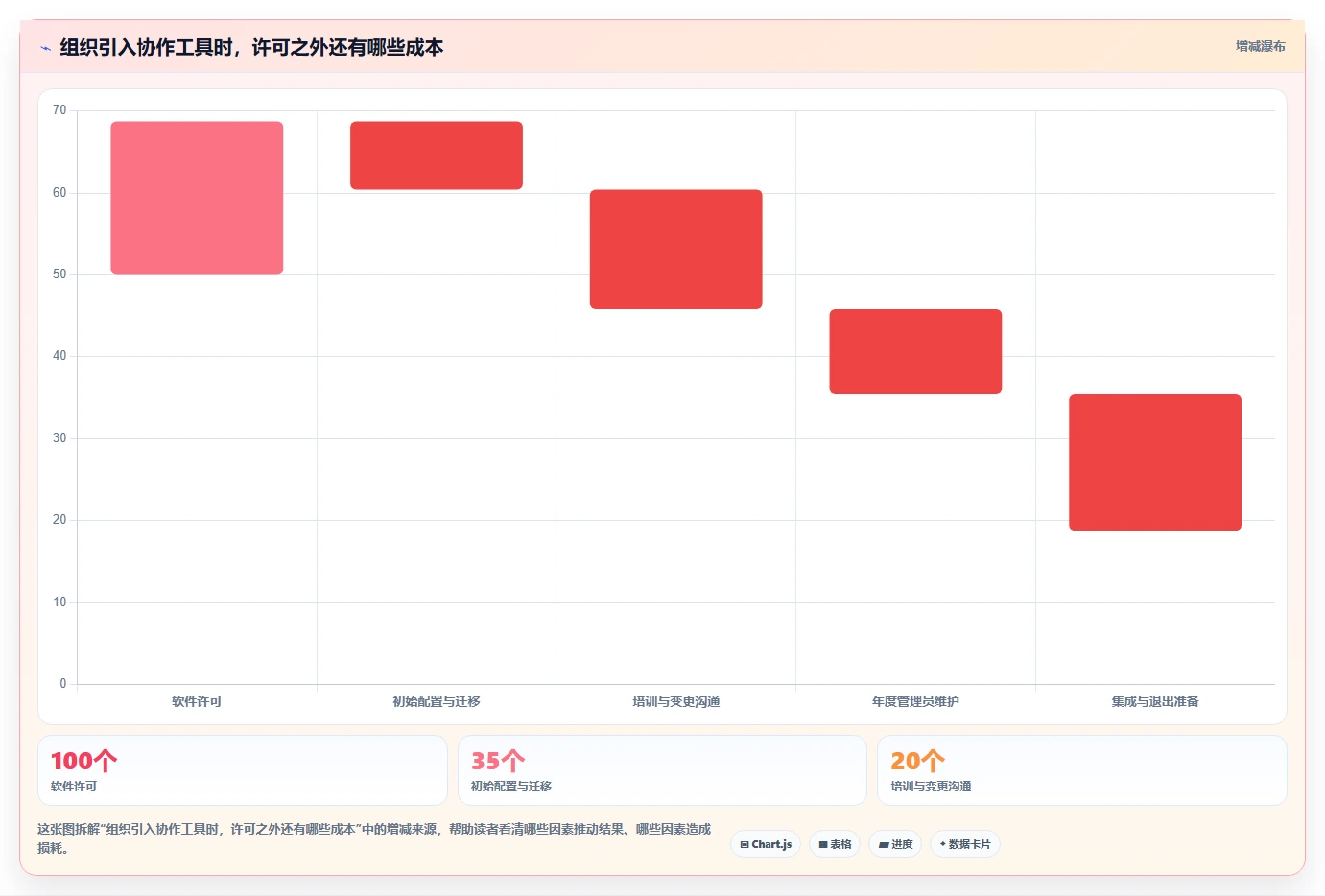Click the description paragraph starting 这张图拆解

[x=374, y=838]
